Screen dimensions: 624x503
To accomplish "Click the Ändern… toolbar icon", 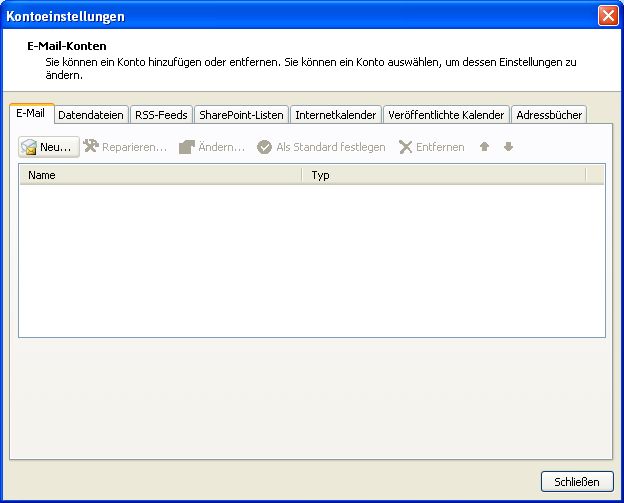I will click(x=186, y=147).
